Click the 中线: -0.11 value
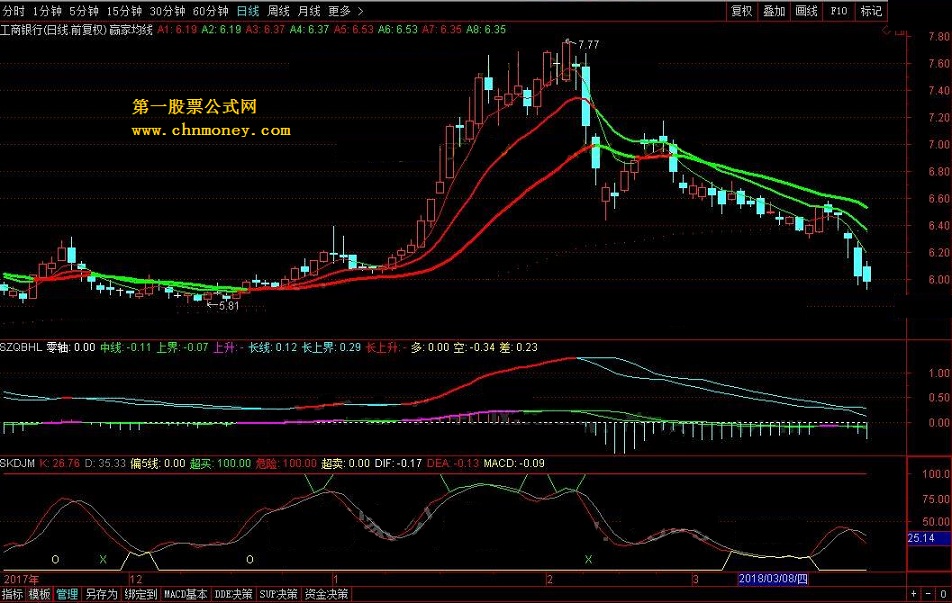The image size is (952, 603). coord(126,347)
